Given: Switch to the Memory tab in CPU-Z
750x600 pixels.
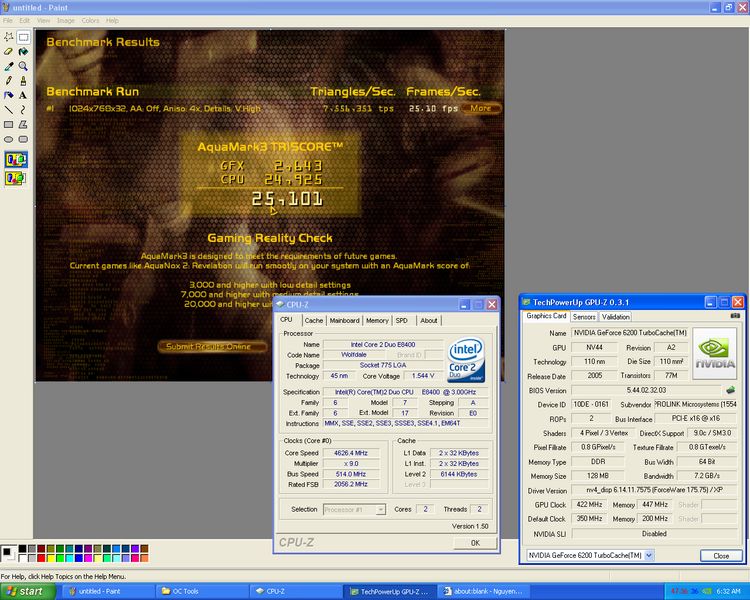Looking at the screenshot, I should click(x=377, y=320).
